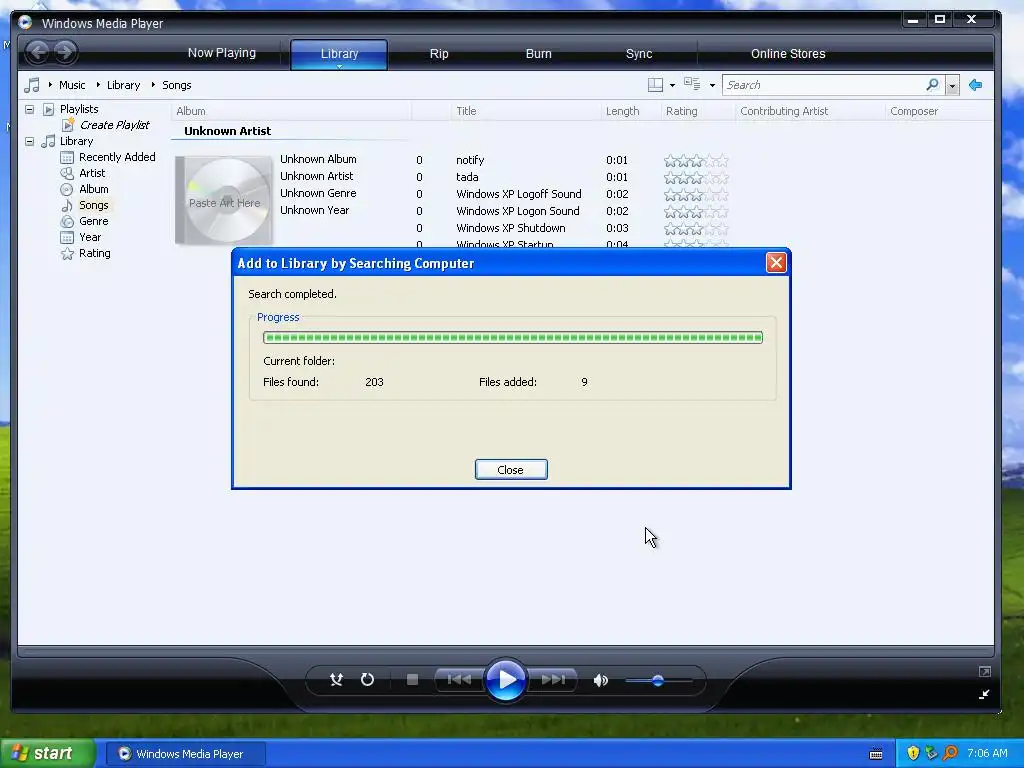Screen dimensions: 1024x768
Task: Select Recently Added in Library tree
Action: tap(117, 157)
